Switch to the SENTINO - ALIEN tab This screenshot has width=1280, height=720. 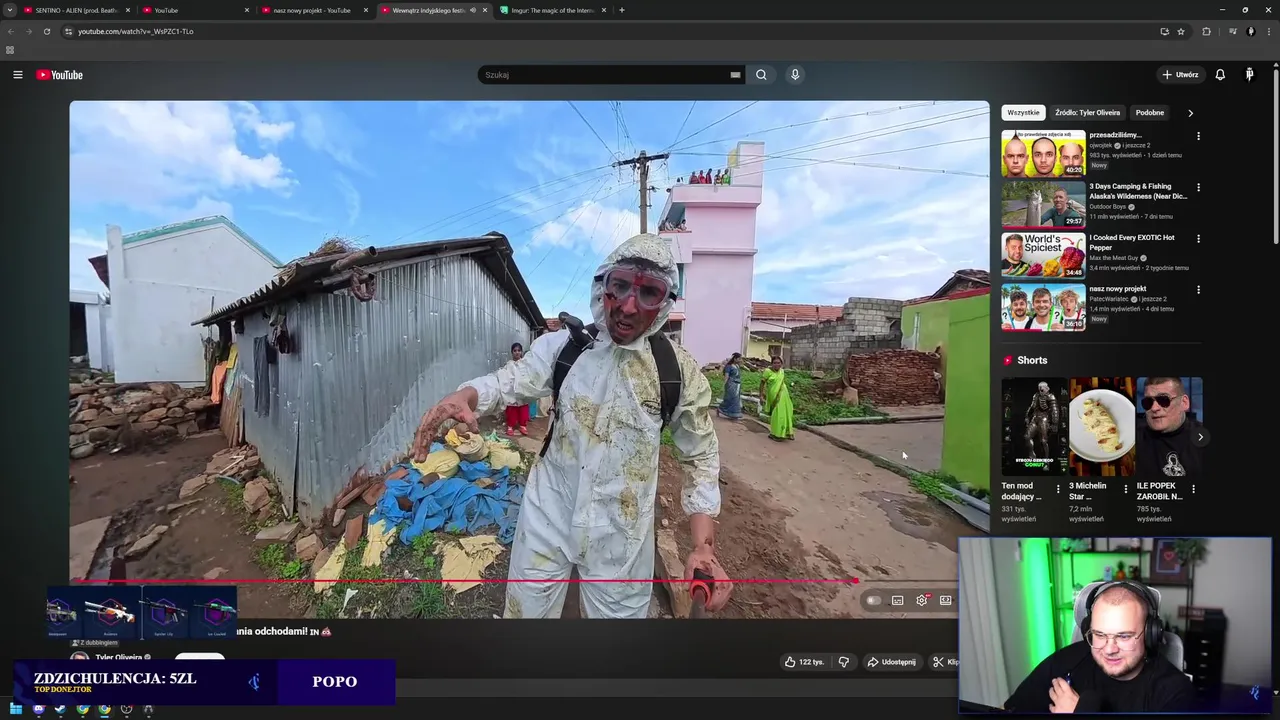tap(77, 10)
